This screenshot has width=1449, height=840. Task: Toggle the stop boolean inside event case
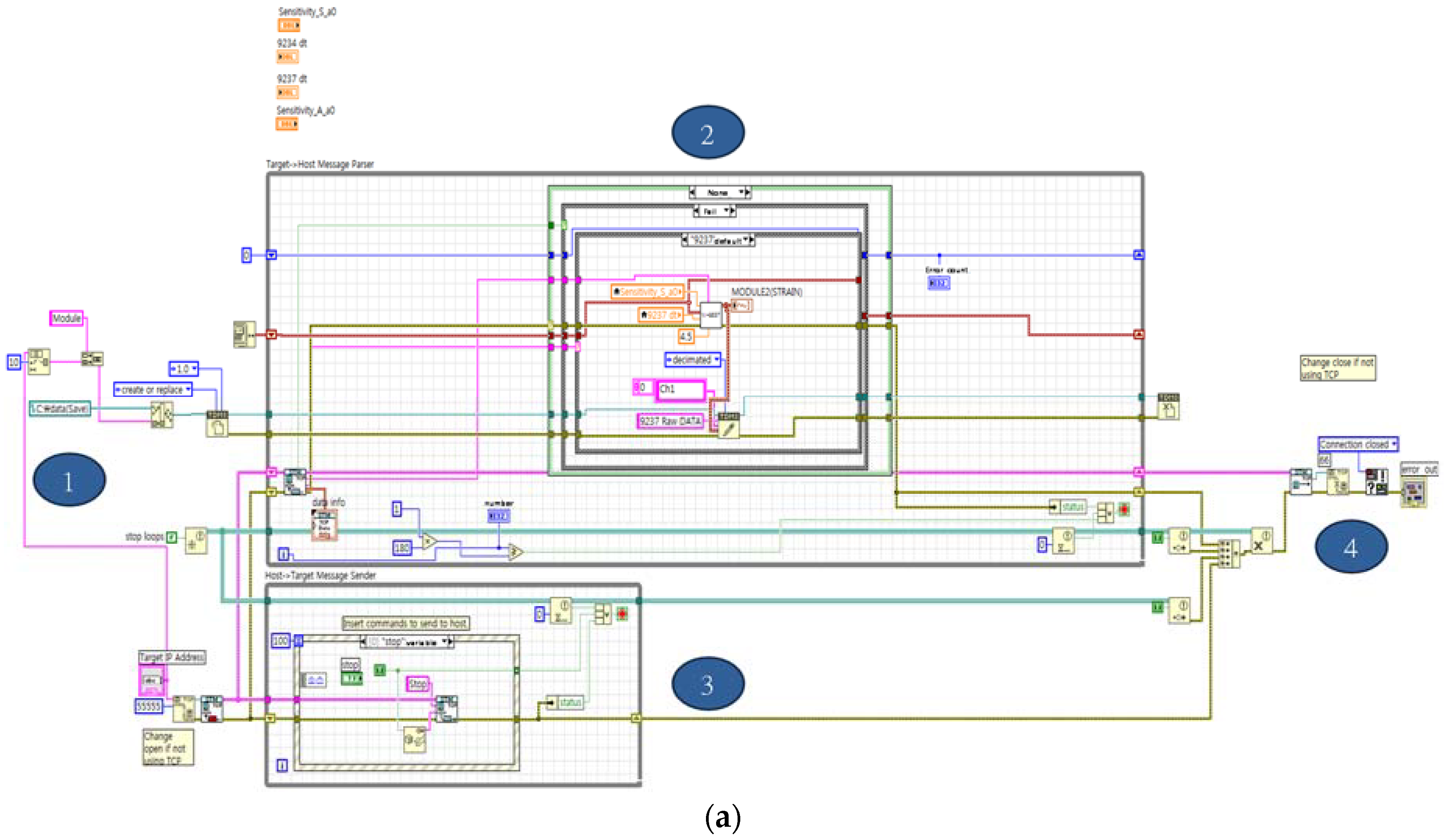point(352,679)
